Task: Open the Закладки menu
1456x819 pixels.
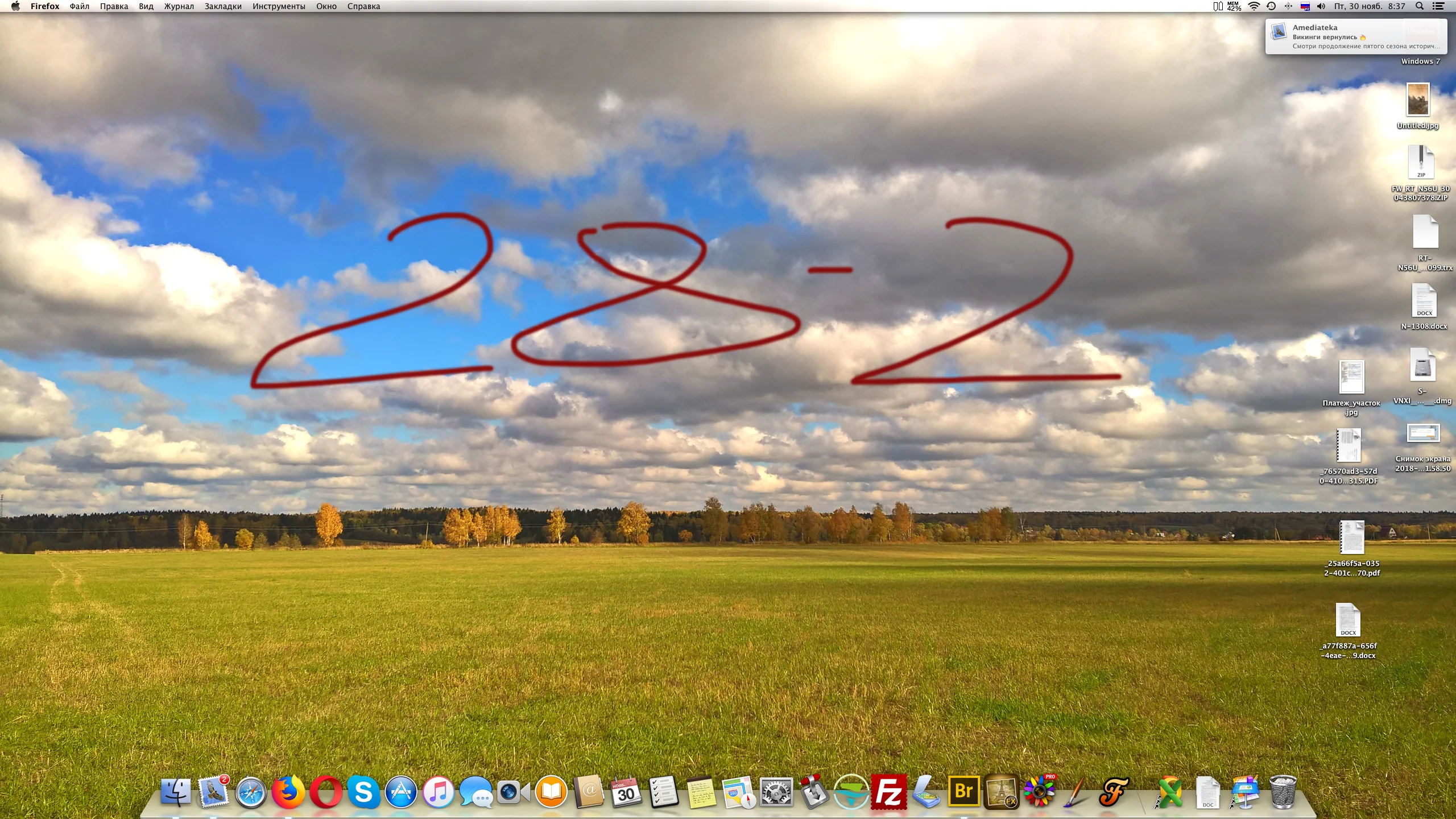Action: 223,6
